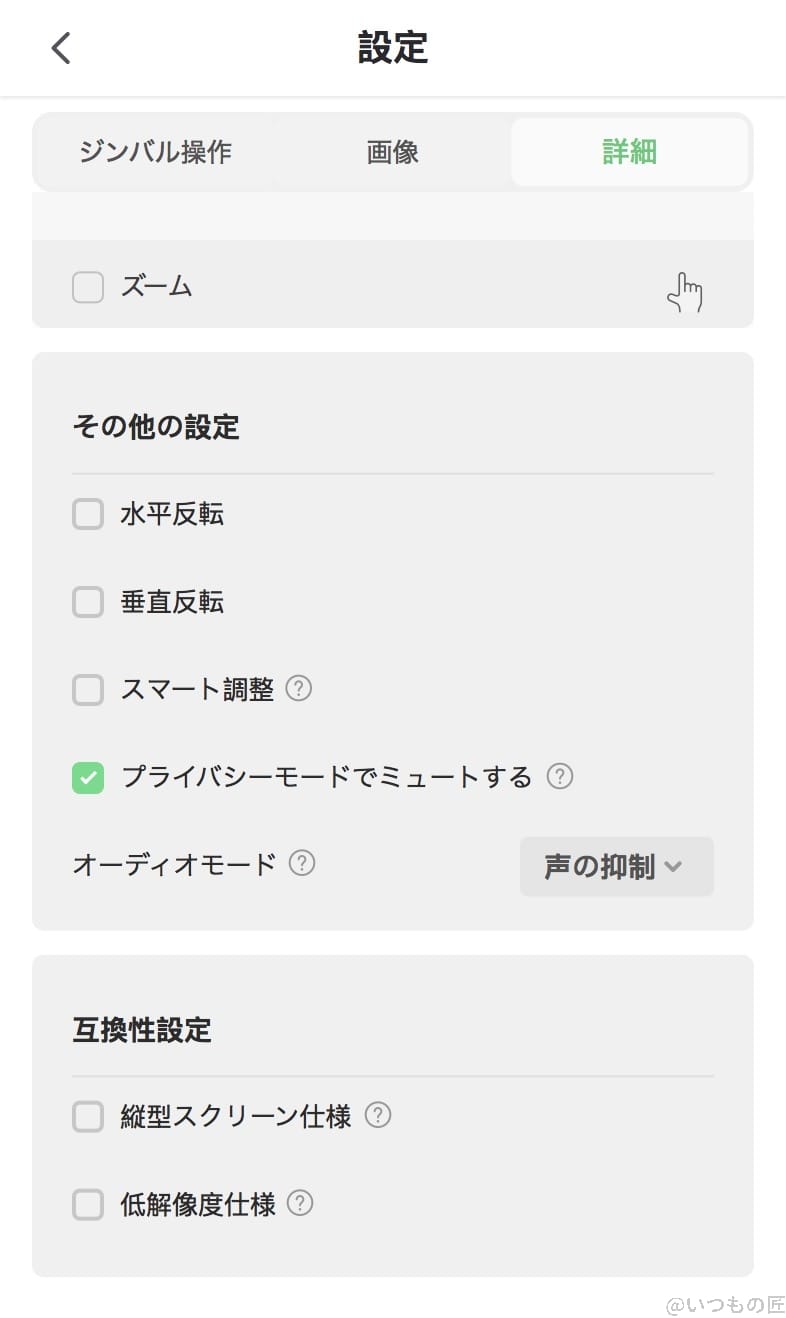Switch to the 画像 tab
Screen dimensions: 786x1318
point(392,152)
